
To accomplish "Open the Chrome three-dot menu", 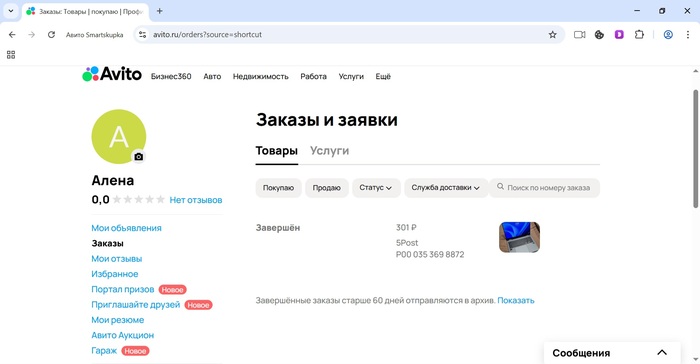I will (688, 34).
